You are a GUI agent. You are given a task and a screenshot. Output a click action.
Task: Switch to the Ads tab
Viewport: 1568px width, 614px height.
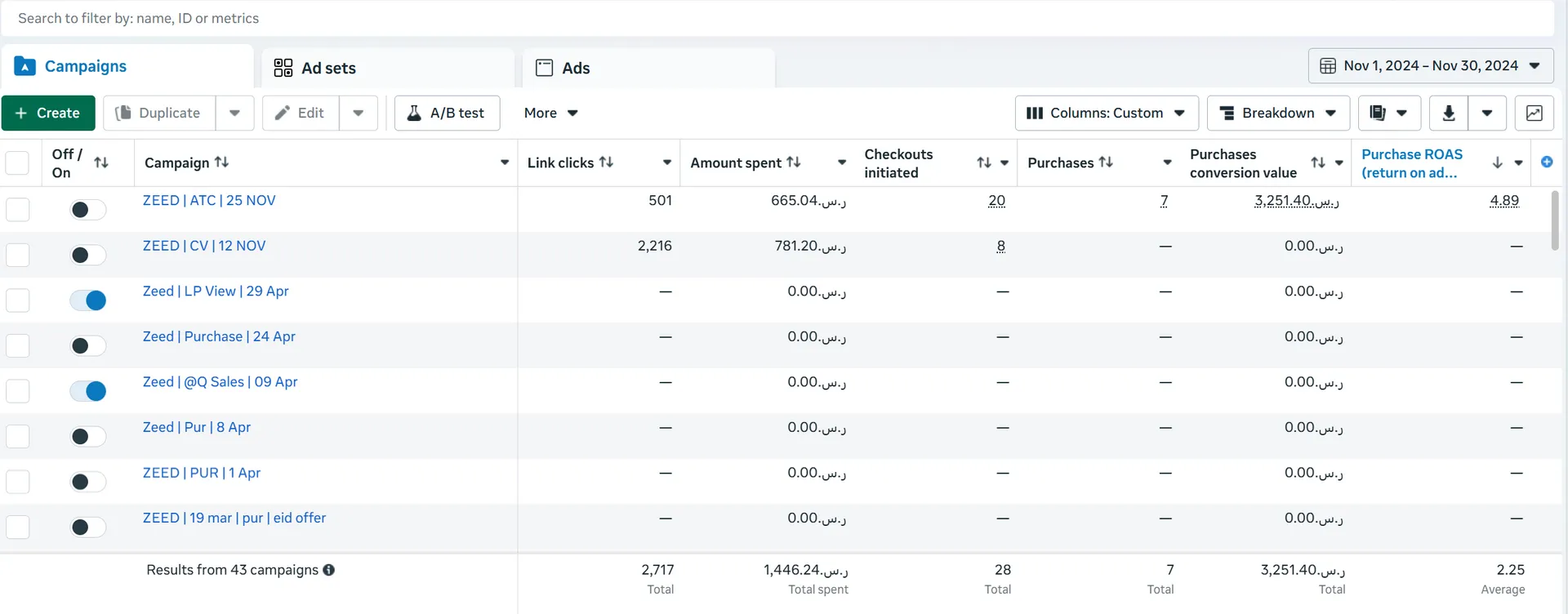point(649,68)
